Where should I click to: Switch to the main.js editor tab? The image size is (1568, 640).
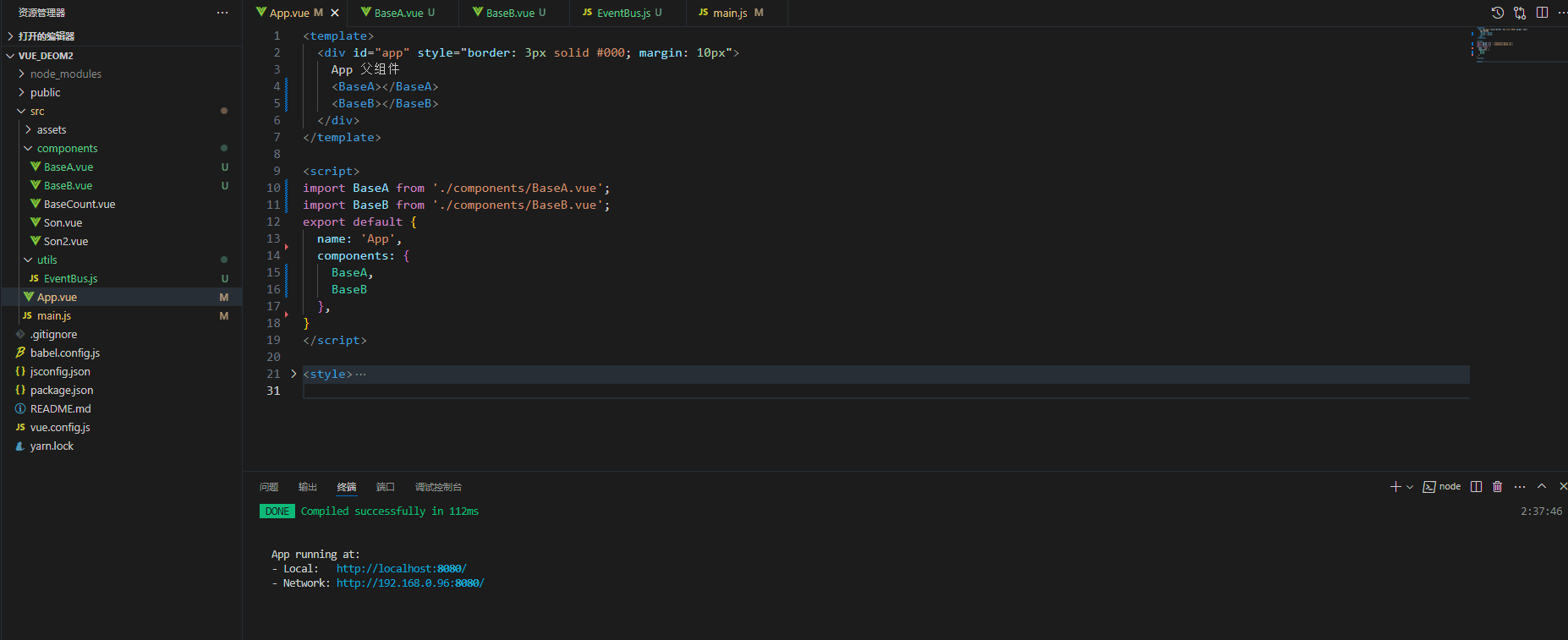737,13
